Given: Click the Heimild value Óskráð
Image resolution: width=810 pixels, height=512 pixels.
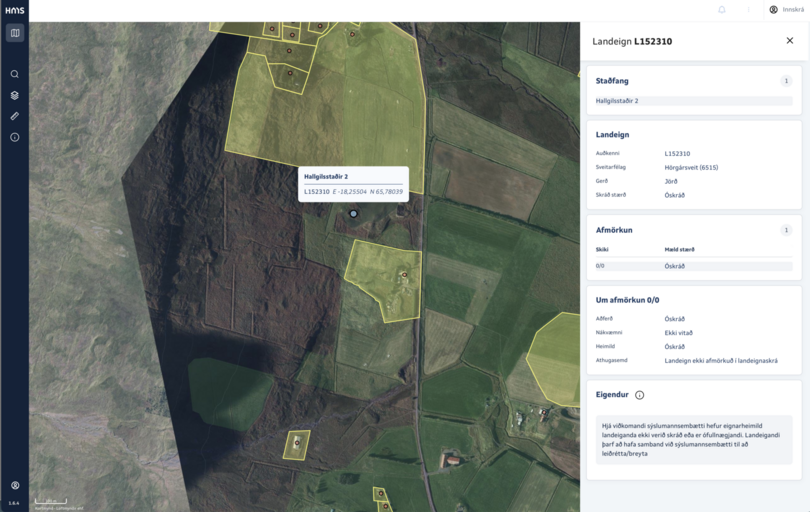Looking at the screenshot, I should coord(675,347).
